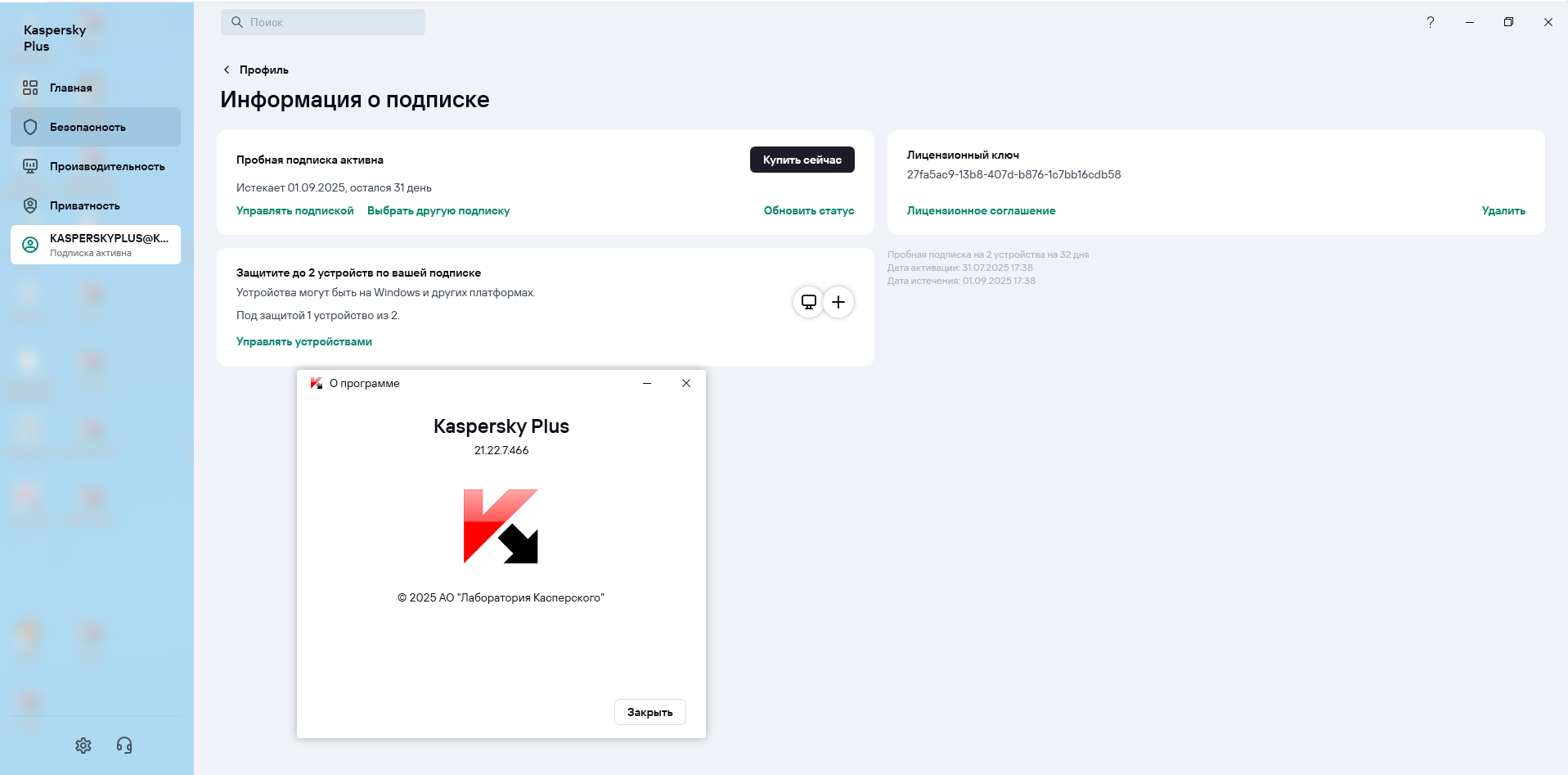
Task: Click Истекает 01.09.2025 expiry text
Action: 334,187
